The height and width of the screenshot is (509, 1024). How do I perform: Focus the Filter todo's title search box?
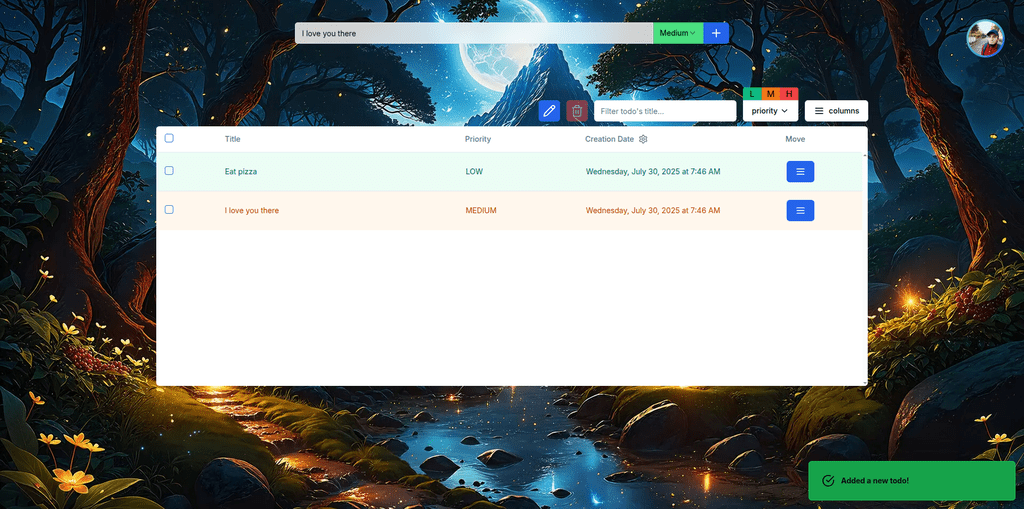(x=665, y=111)
